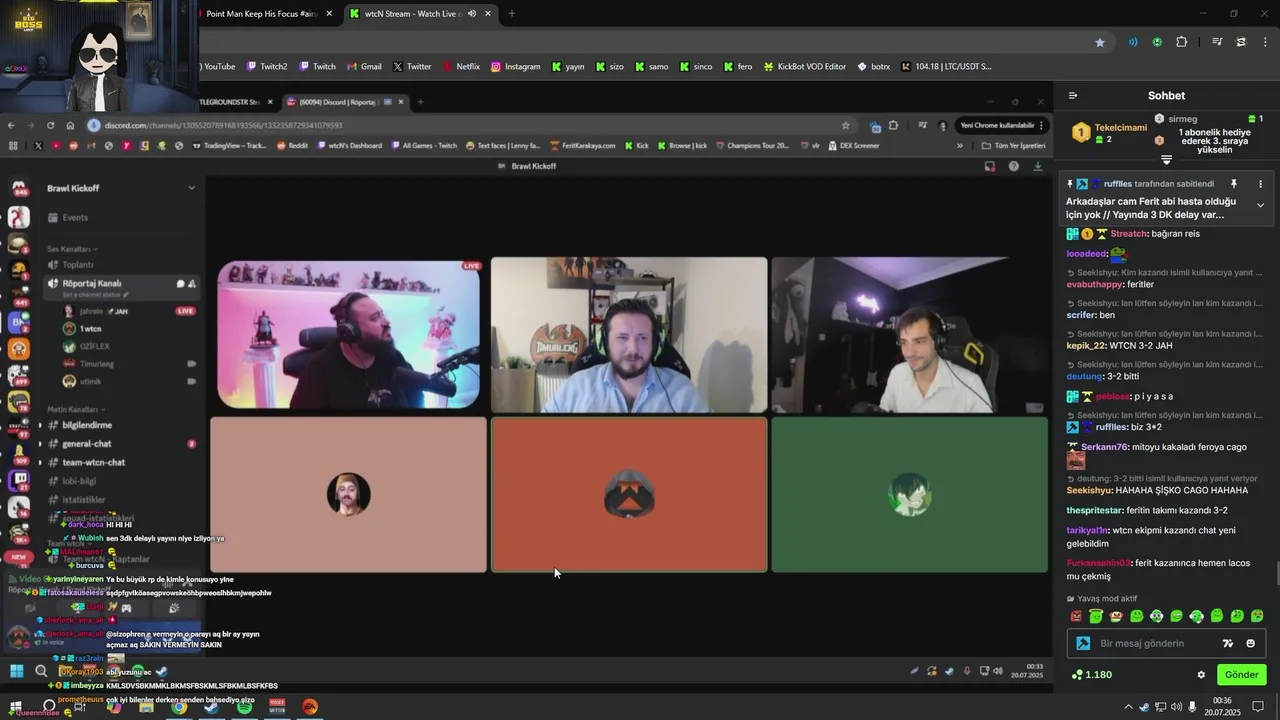Open team-wtcn-chat text channel
The height and width of the screenshot is (720, 1280).
[x=93, y=463]
